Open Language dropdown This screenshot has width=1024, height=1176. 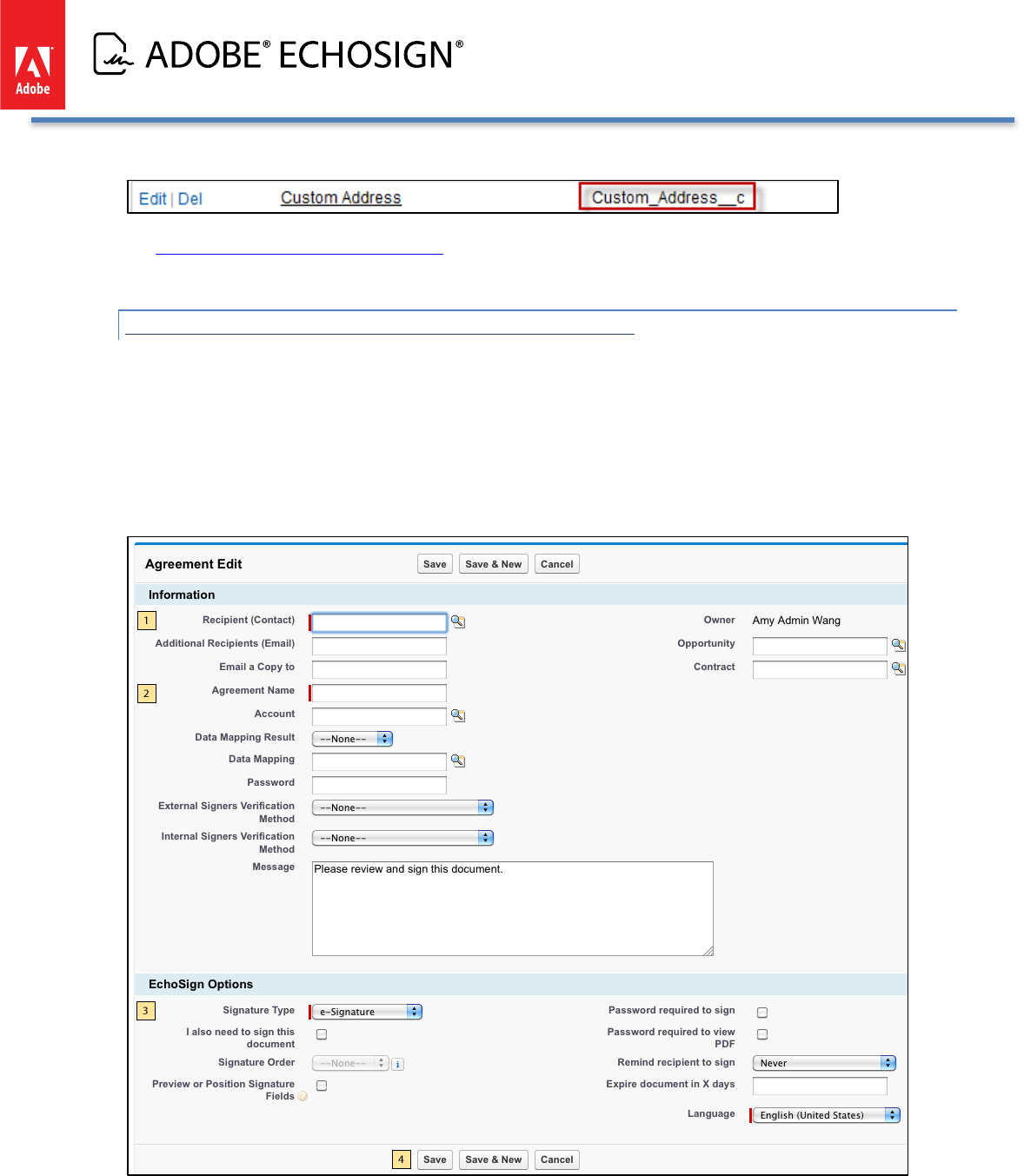tap(826, 1115)
